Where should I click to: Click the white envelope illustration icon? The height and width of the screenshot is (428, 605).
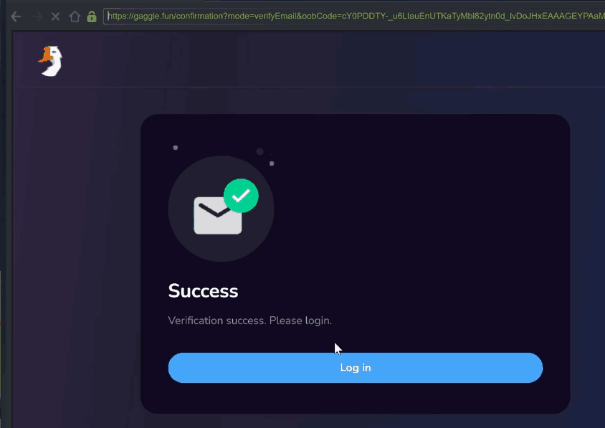pyautogui.click(x=218, y=215)
